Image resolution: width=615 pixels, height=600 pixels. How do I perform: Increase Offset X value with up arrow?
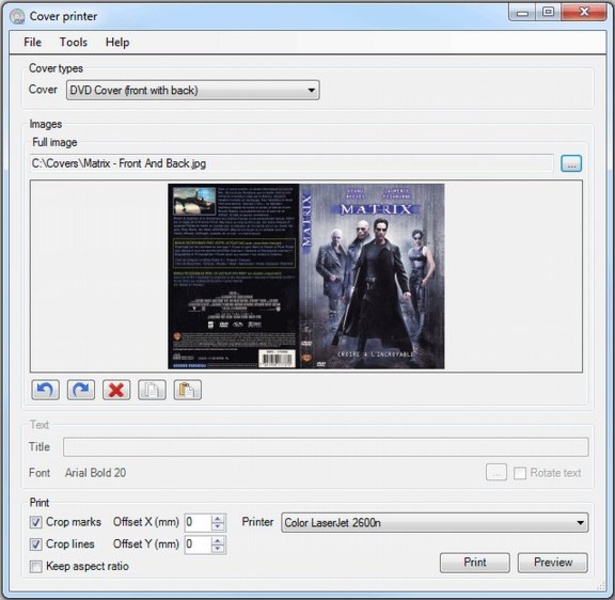tap(219, 518)
